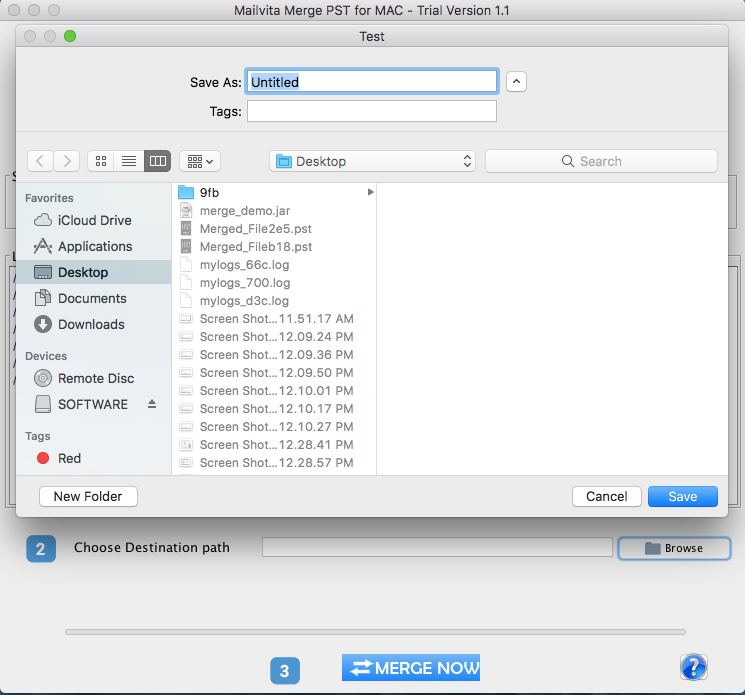Click Screen Shot 12.09.24 PM file
745x695 pixels.
(x=276, y=337)
